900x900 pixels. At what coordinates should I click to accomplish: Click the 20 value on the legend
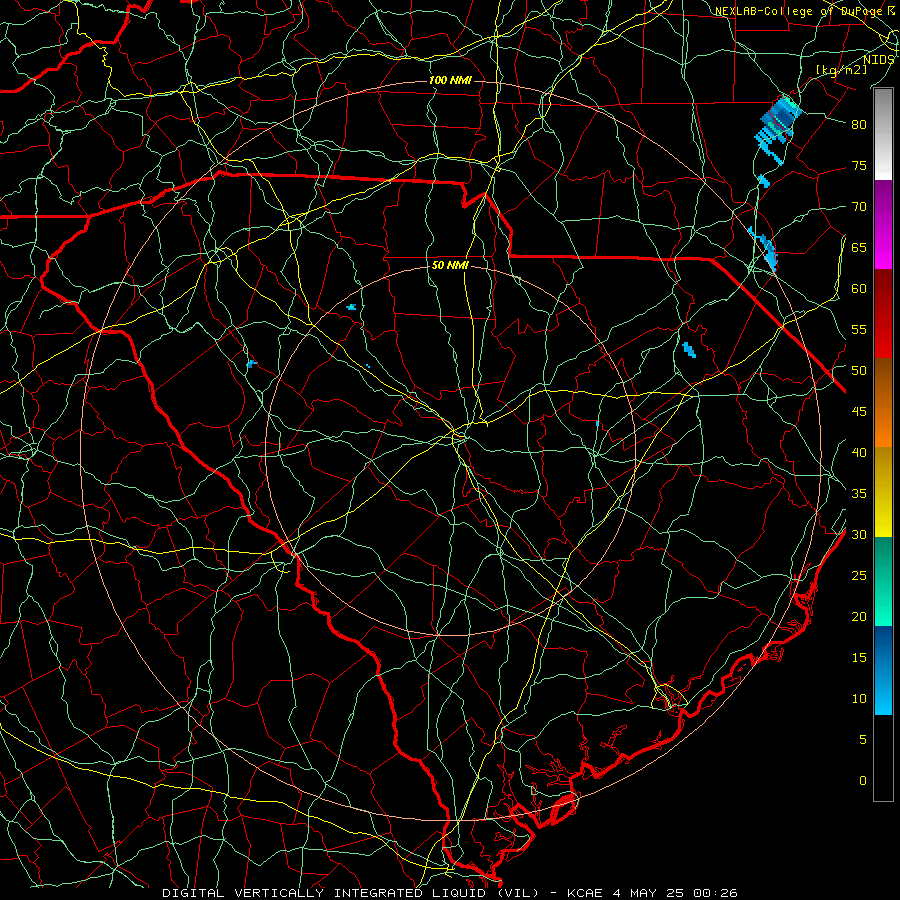pyautogui.click(x=859, y=616)
